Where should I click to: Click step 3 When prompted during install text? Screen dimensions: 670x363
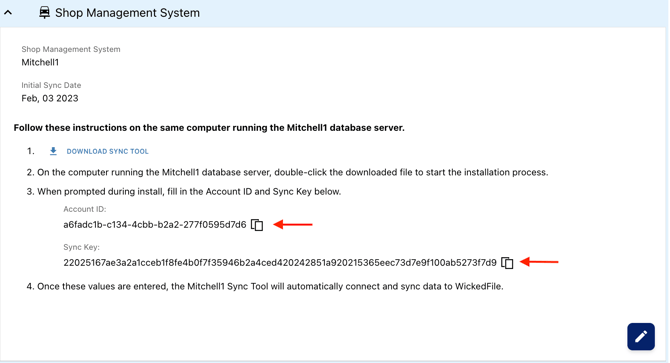[184, 192]
